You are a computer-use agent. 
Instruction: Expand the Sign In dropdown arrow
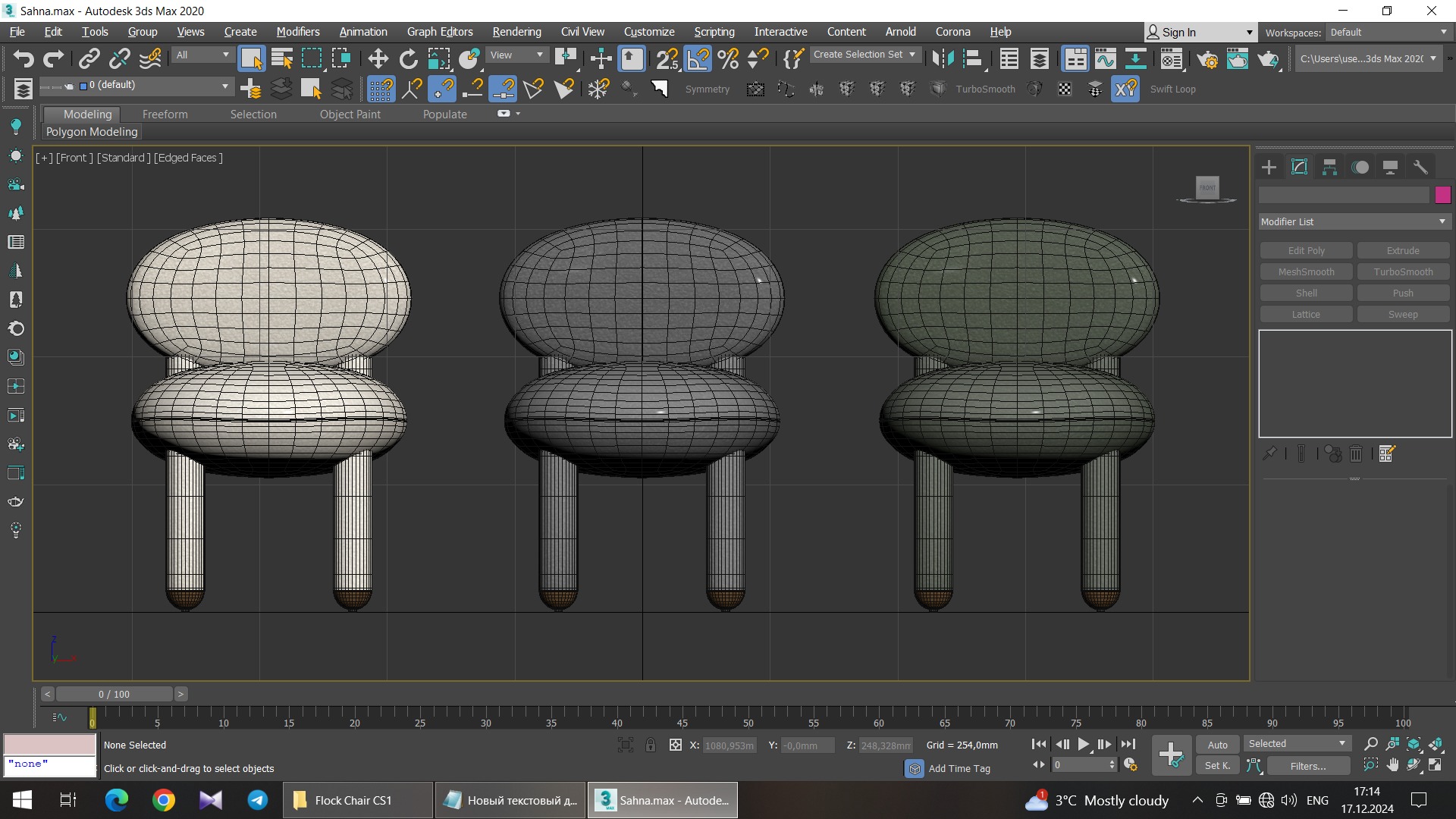(x=1249, y=32)
